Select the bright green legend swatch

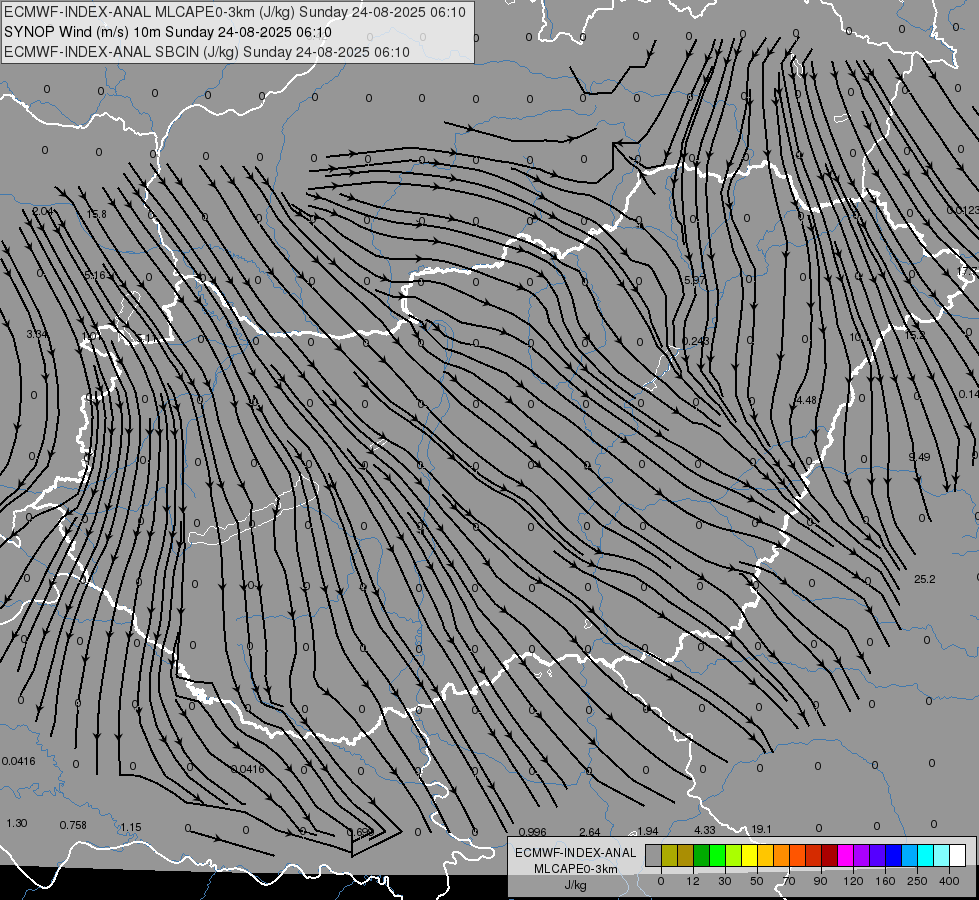(718, 855)
